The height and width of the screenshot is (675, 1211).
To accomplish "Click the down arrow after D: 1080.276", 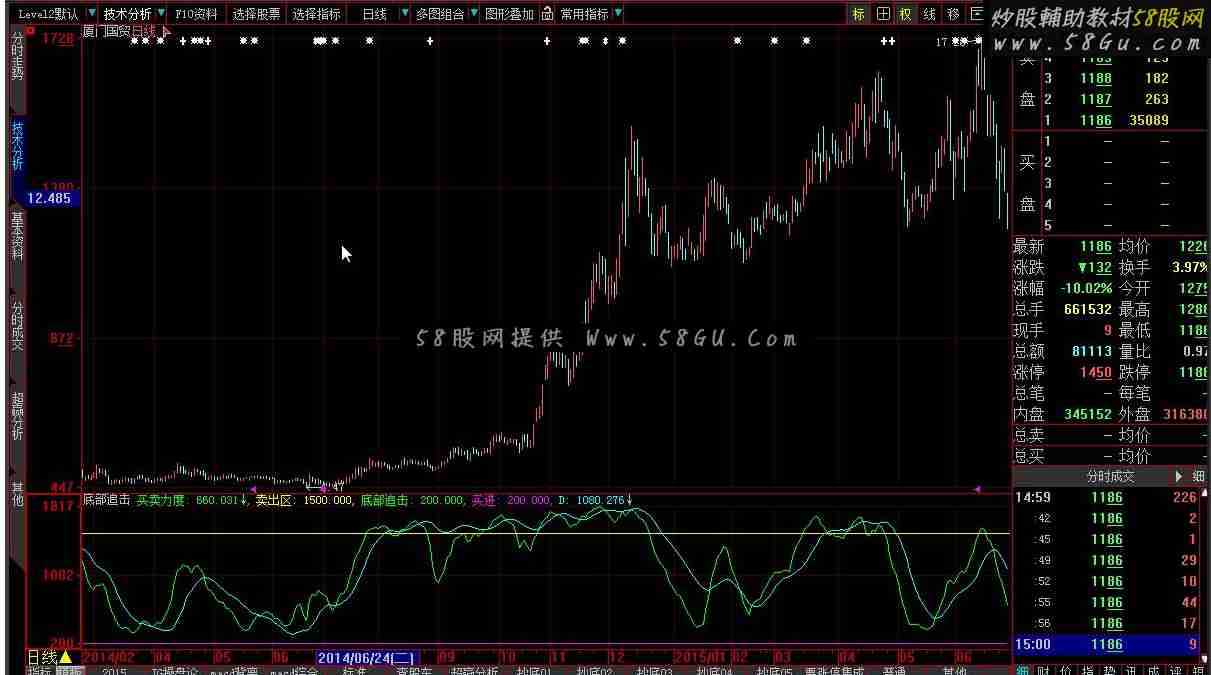I will [x=630, y=499].
